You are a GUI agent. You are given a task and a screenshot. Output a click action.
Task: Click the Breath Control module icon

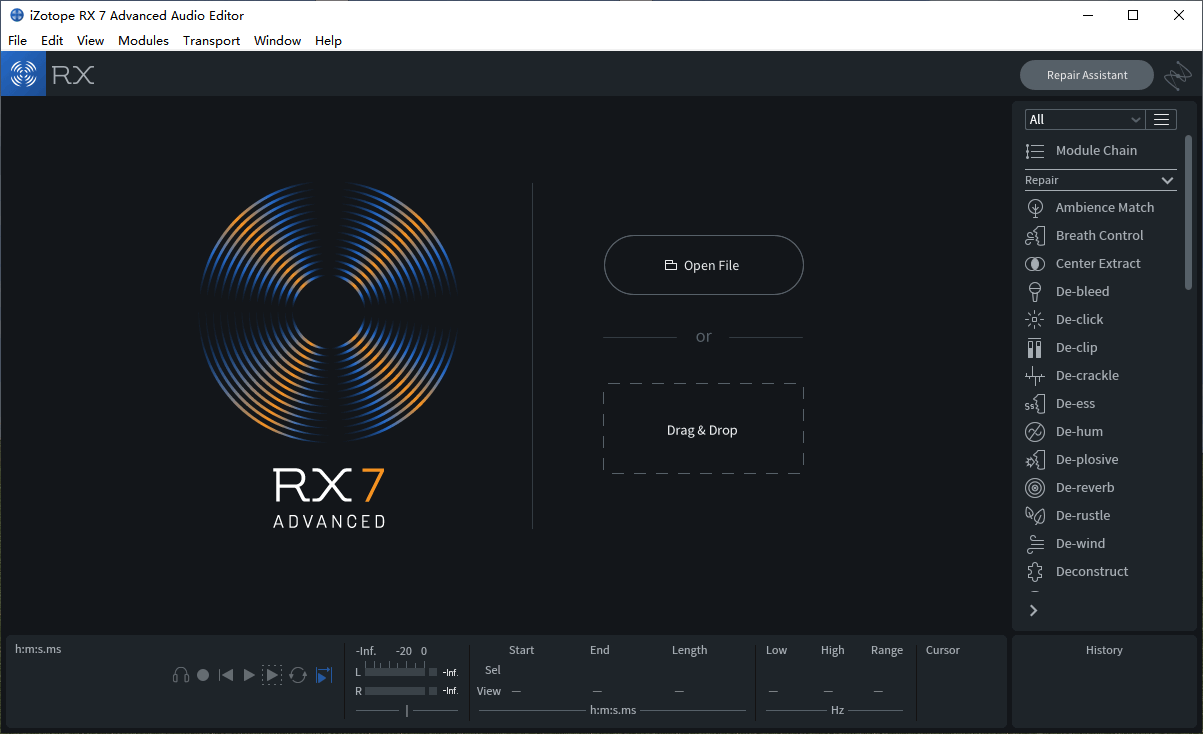(1035, 236)
